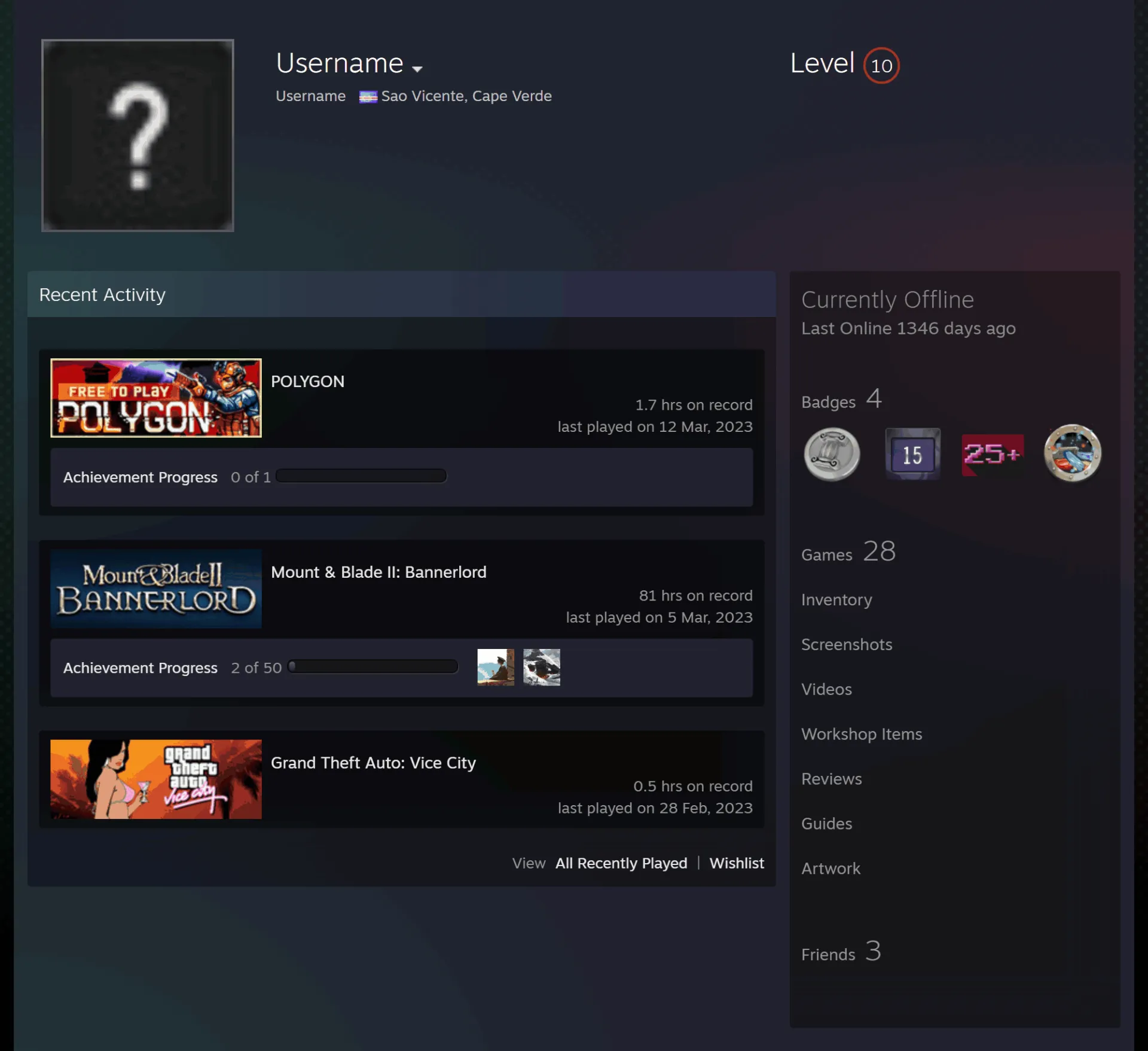Click the POLYGON game title
The image size is (1148, 1051).
[307, 382]
